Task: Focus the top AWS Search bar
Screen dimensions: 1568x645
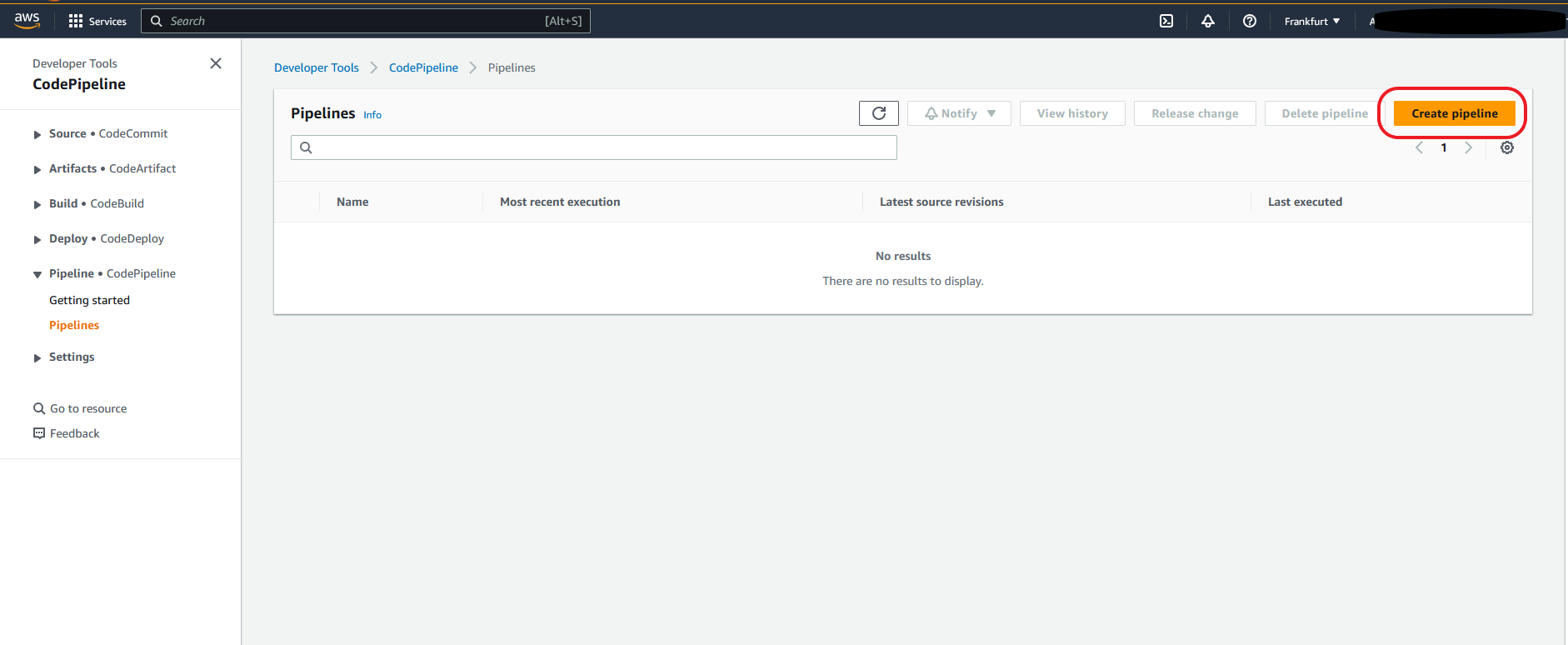Action: click(x=366, y=21)
